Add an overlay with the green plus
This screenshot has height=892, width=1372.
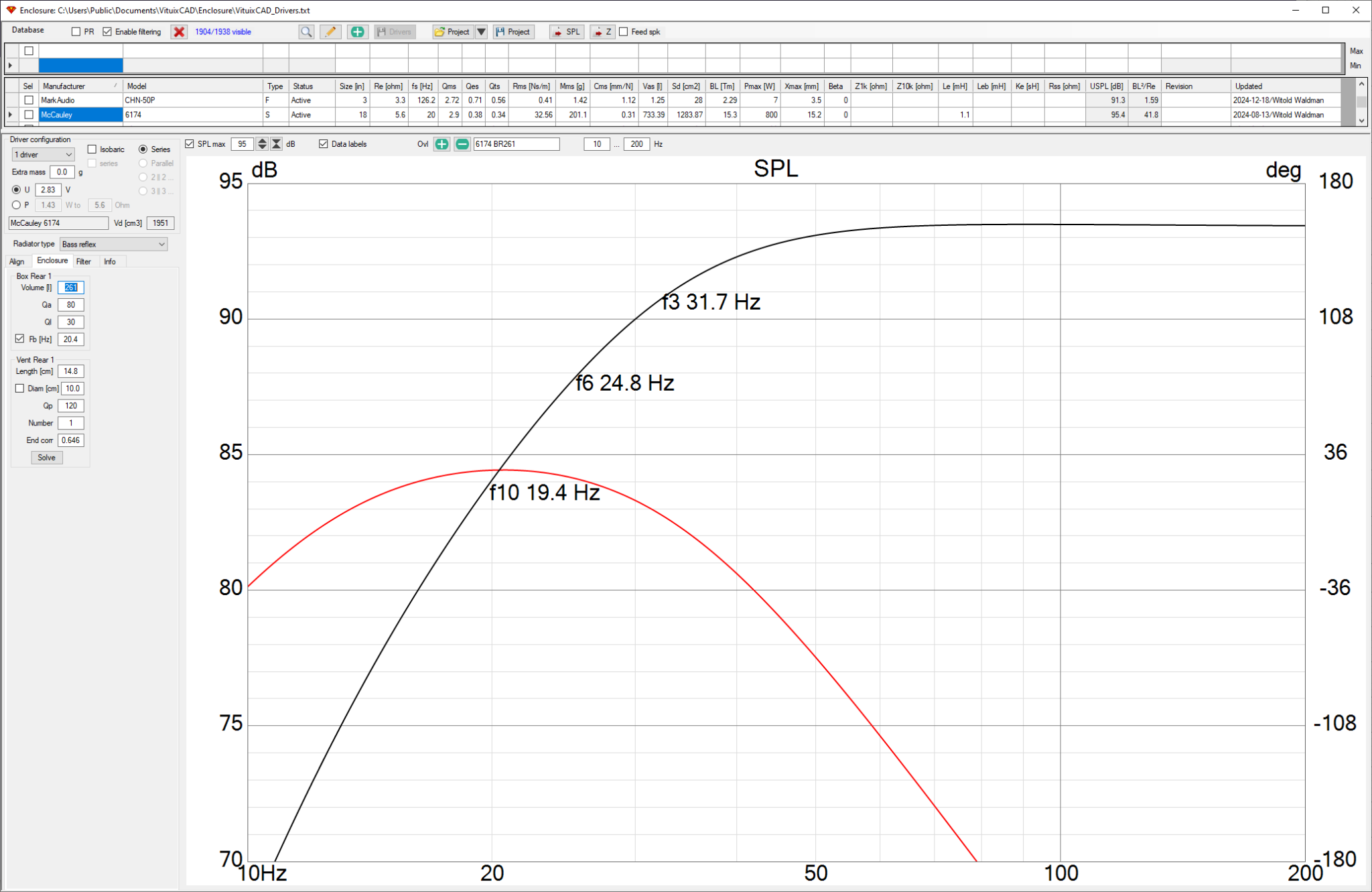coord(441,144)
